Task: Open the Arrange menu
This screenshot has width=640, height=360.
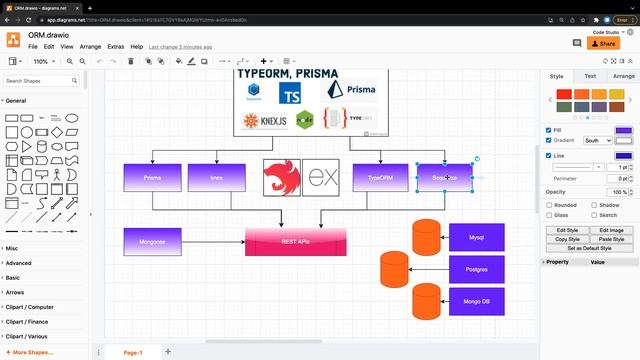Action: click(90, 47)
